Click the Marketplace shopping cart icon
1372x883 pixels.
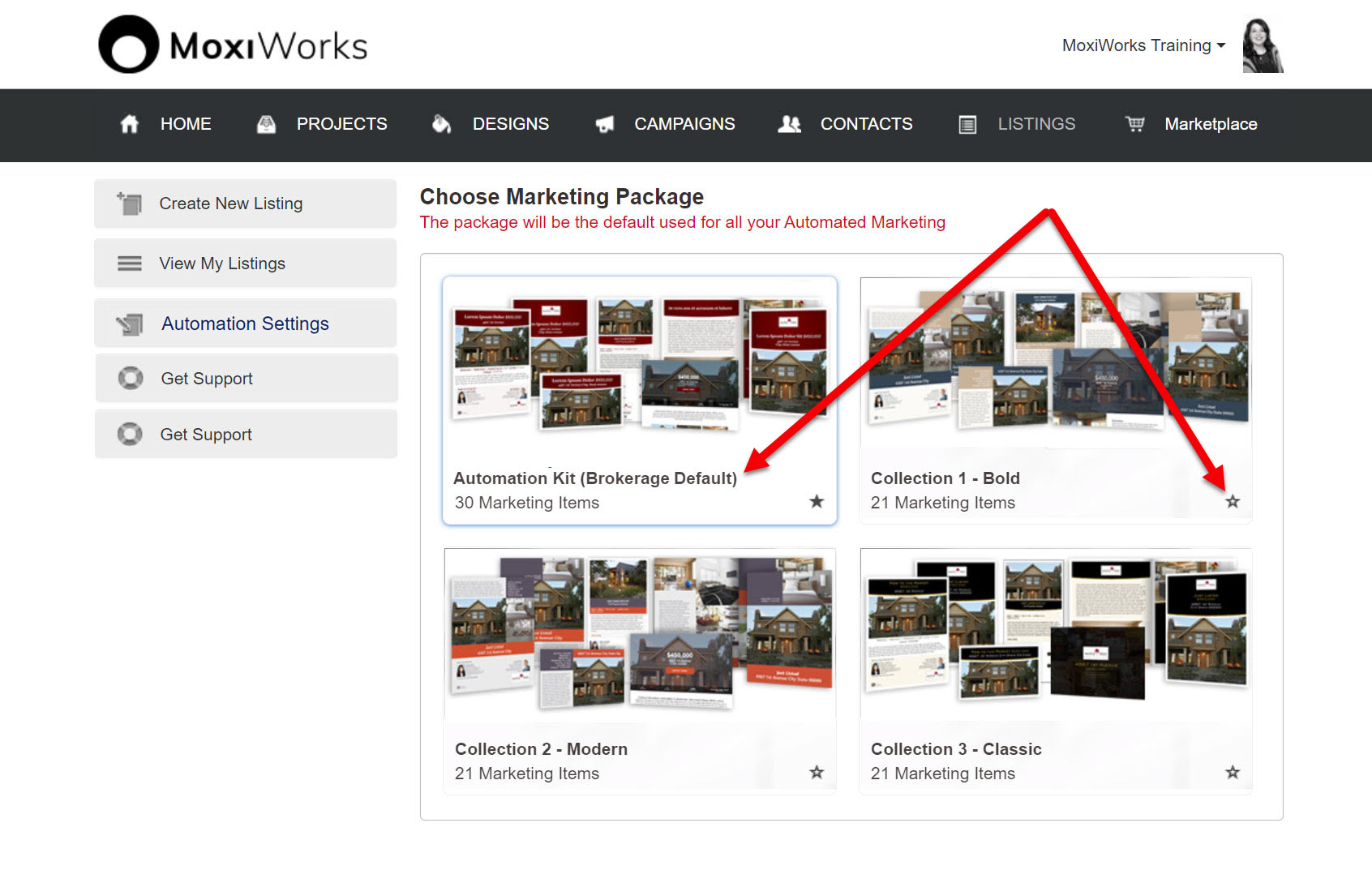tap(1134, 124)
